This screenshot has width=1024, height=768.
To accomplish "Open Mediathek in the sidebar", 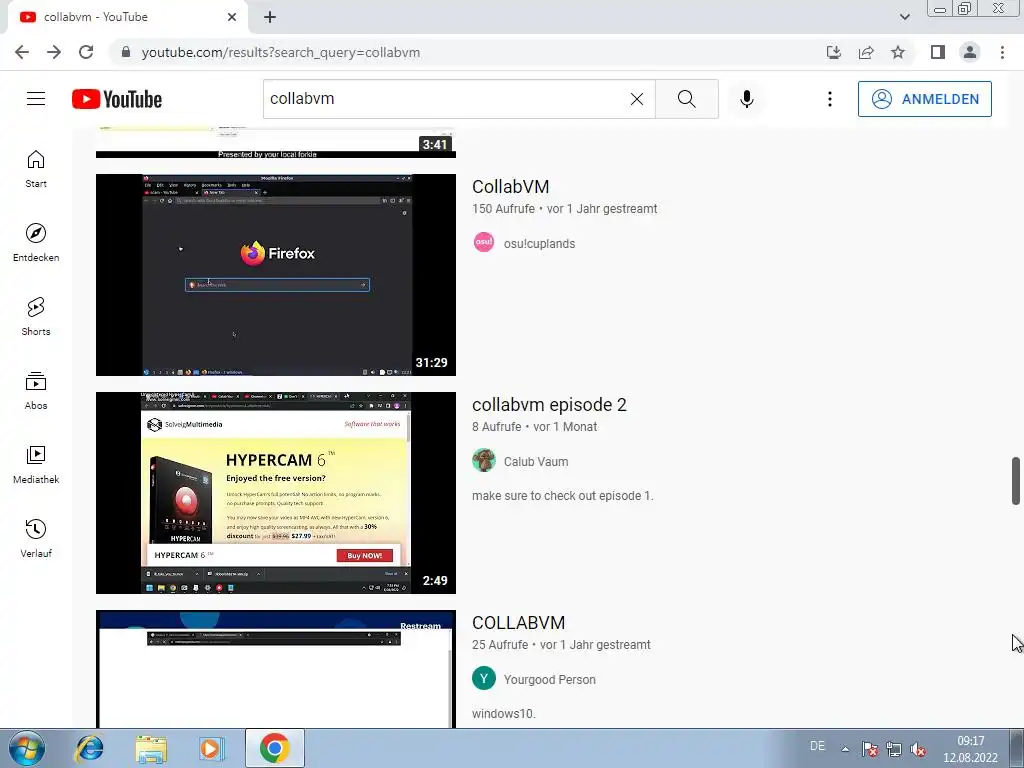I will (x=36, y=464).
